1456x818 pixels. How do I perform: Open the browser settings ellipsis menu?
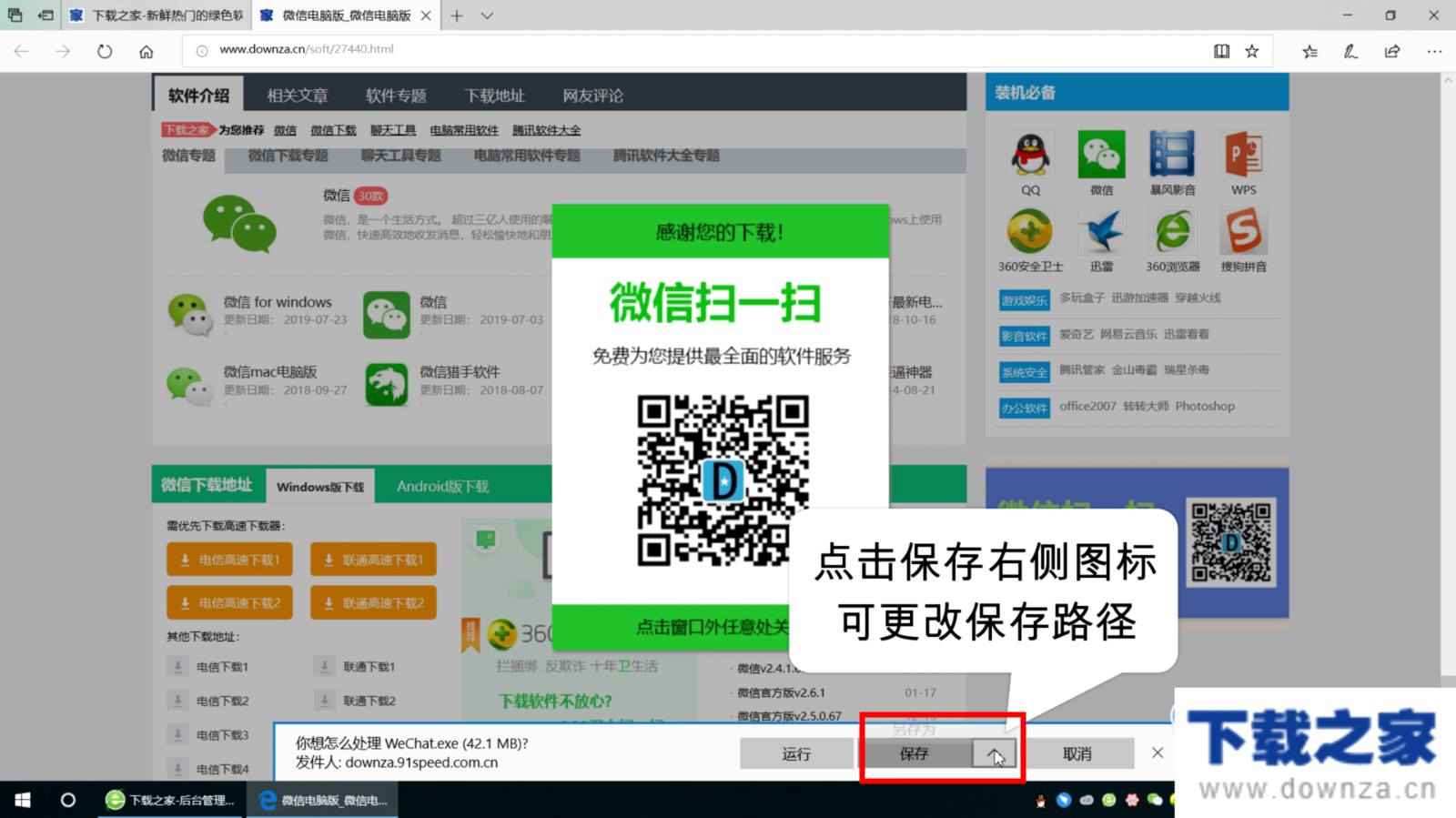[x=1434, y=51]
